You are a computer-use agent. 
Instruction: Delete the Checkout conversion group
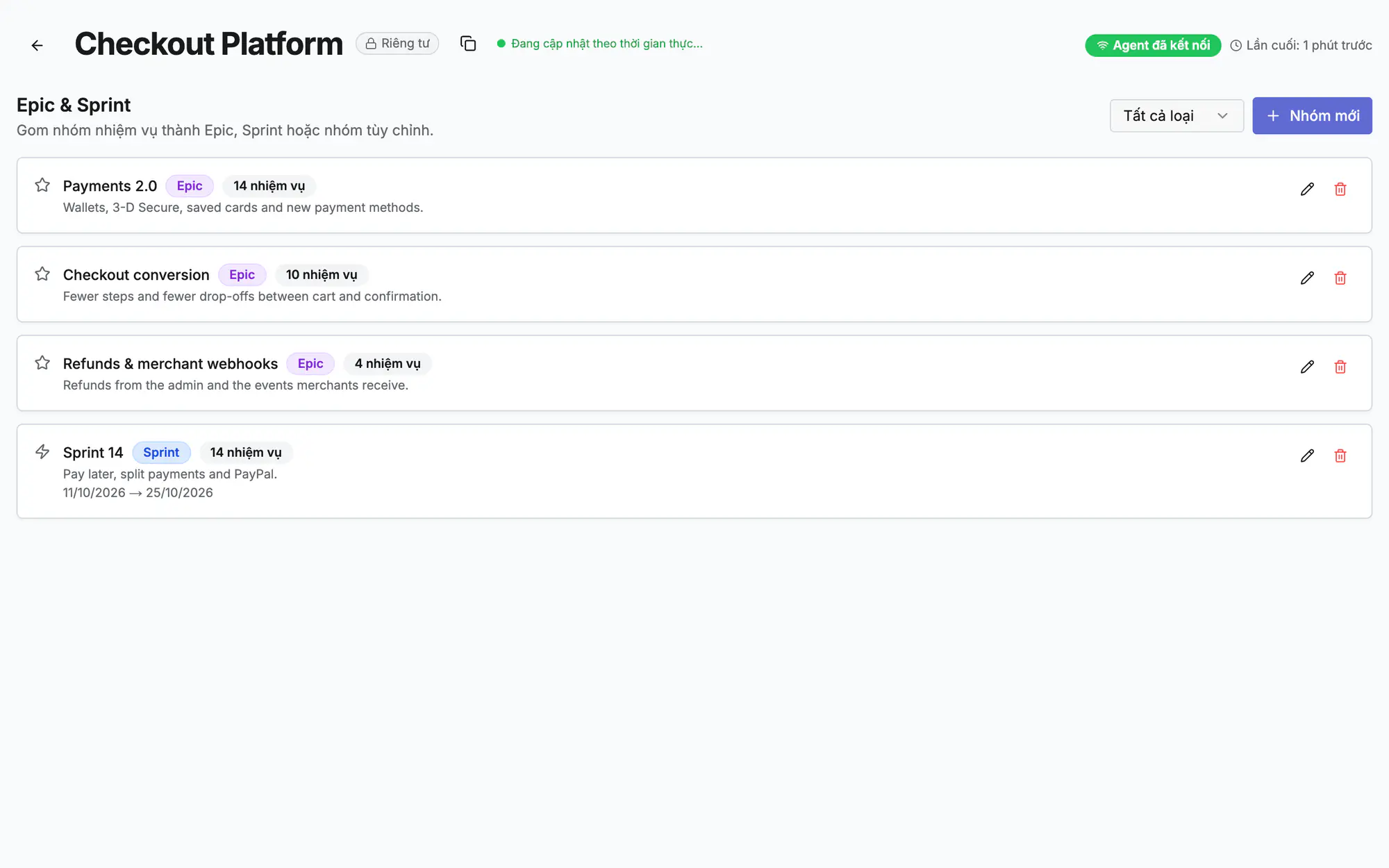[x=1340, y=278]
